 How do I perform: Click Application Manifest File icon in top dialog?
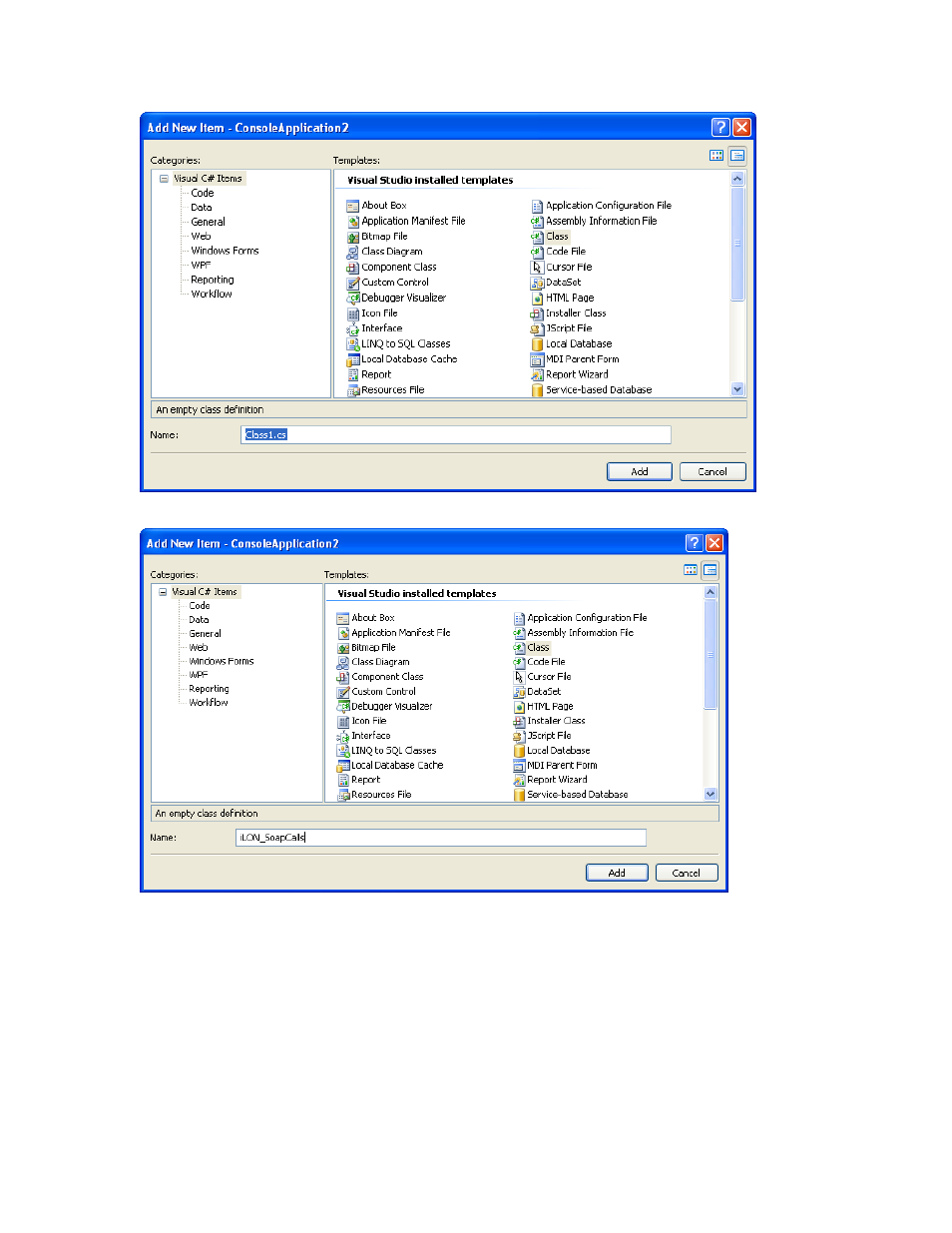coord(352,222)
